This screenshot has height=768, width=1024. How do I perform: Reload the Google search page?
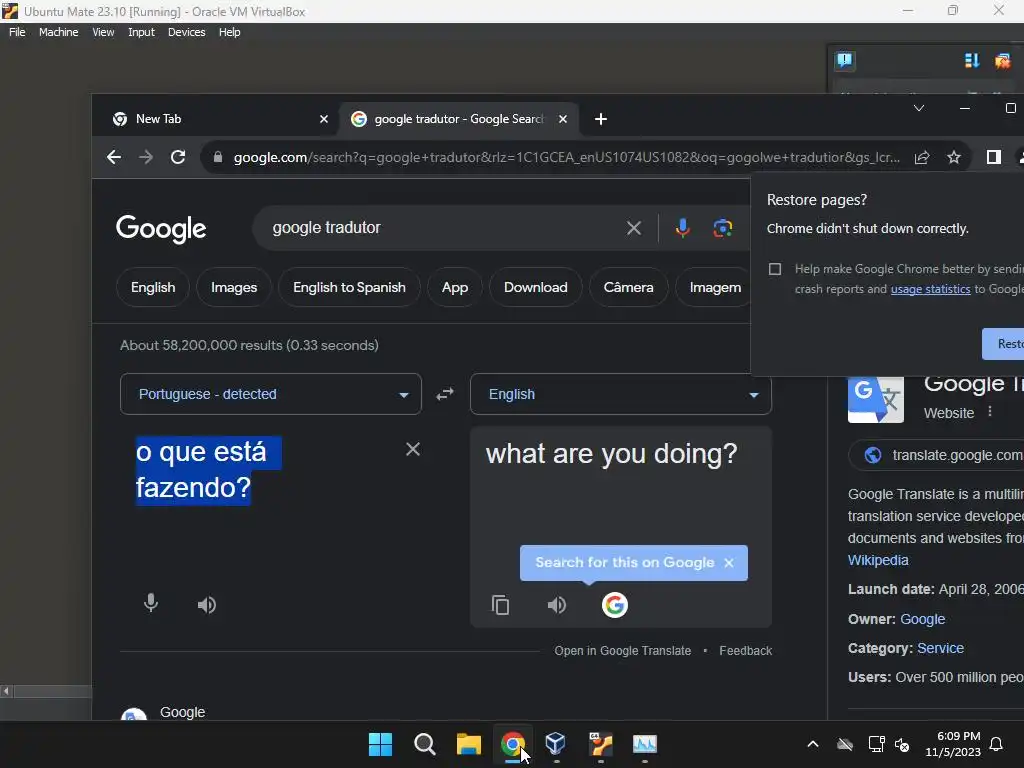tap(178, 157)
